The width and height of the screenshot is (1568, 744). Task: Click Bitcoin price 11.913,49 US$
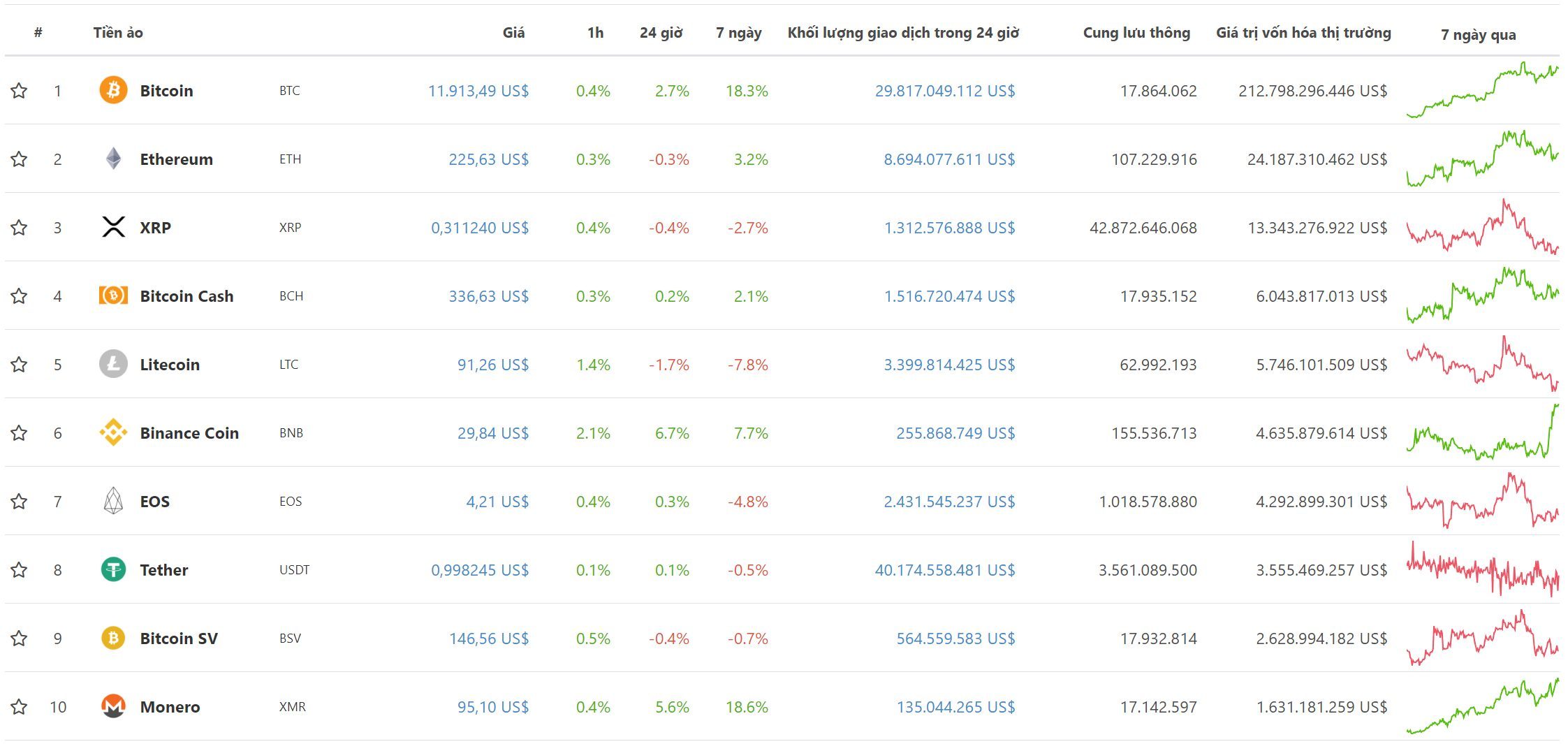tap(478, 90)
